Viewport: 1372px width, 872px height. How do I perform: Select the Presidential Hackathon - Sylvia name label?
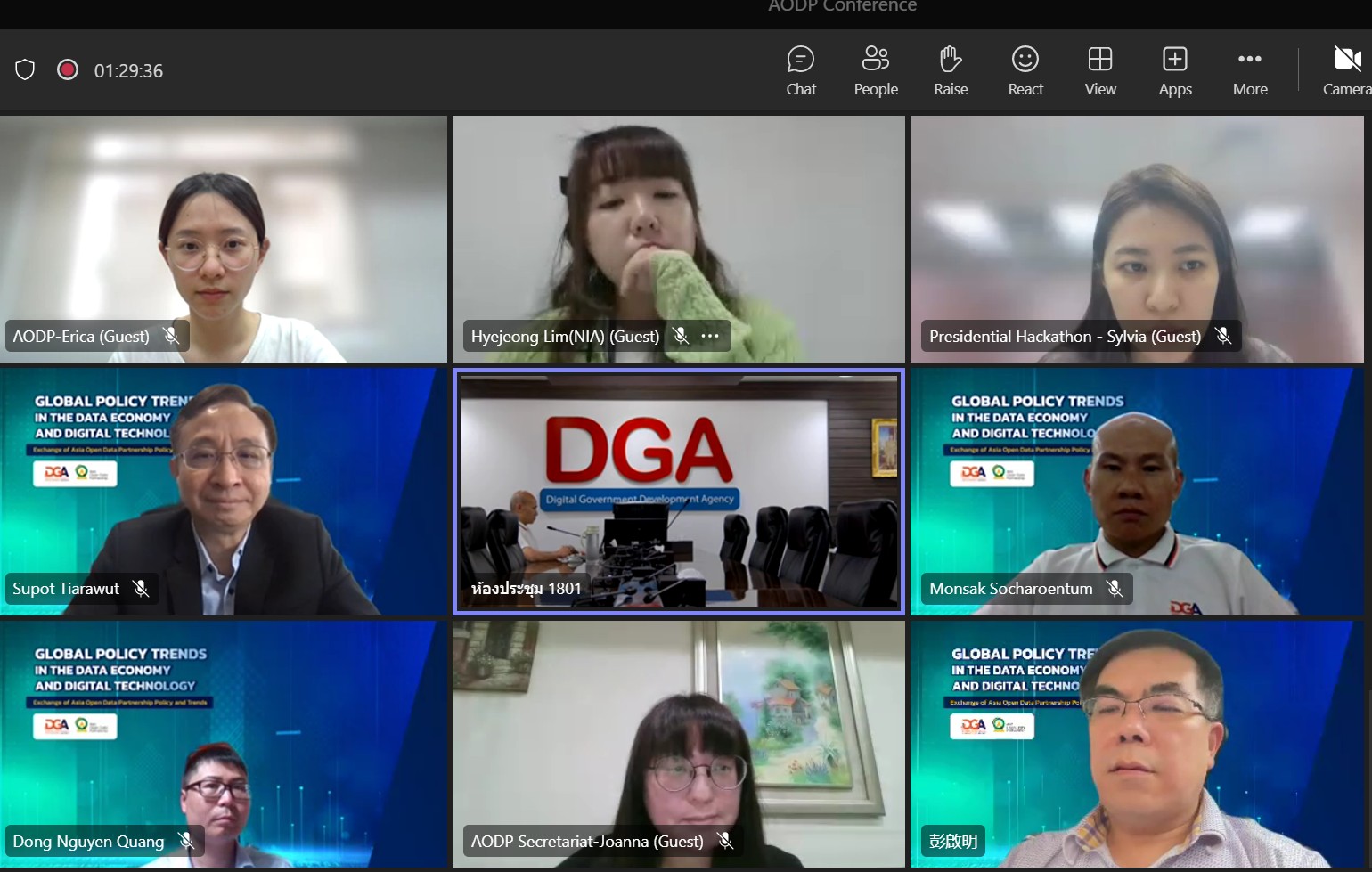tap(1065, 337)
